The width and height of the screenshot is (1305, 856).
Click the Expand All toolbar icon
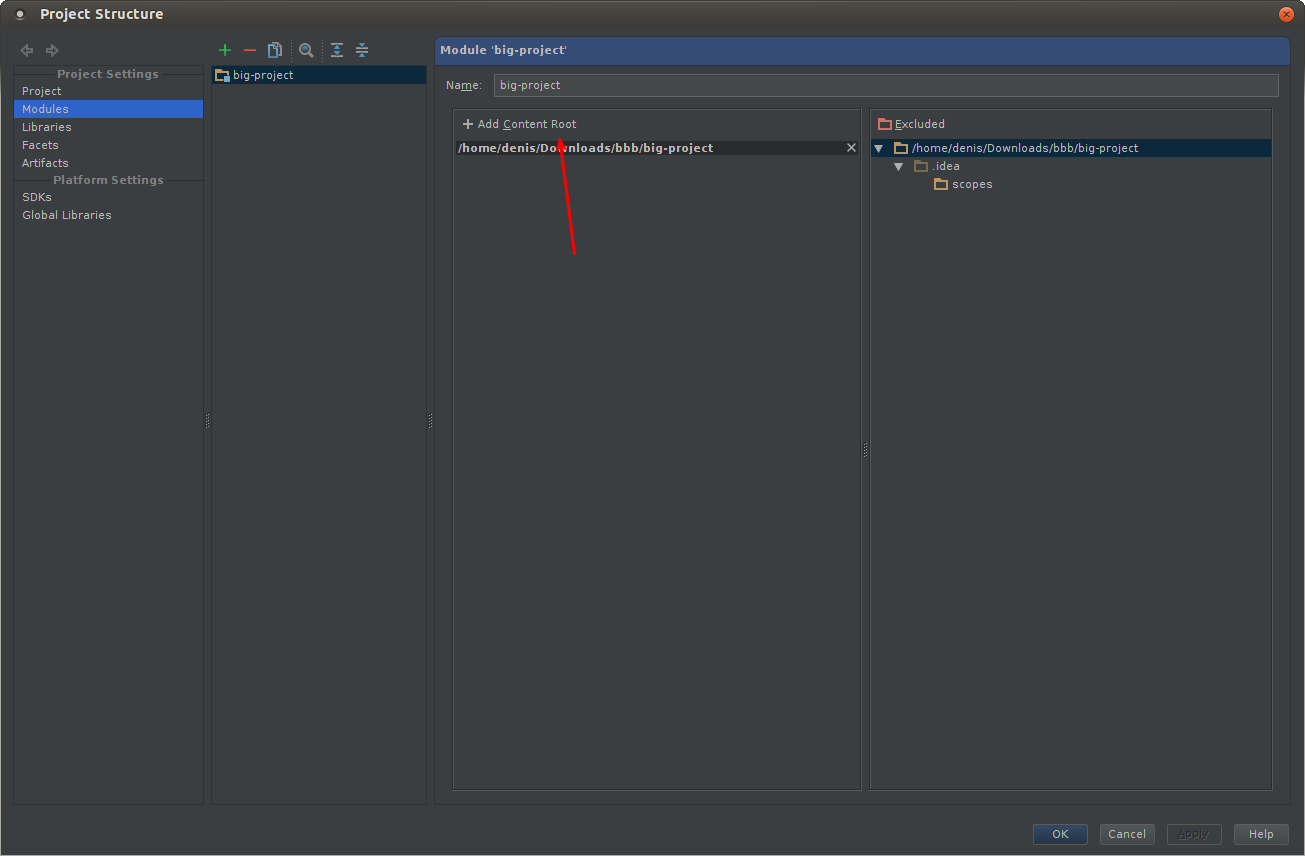(x=337, y=50)
